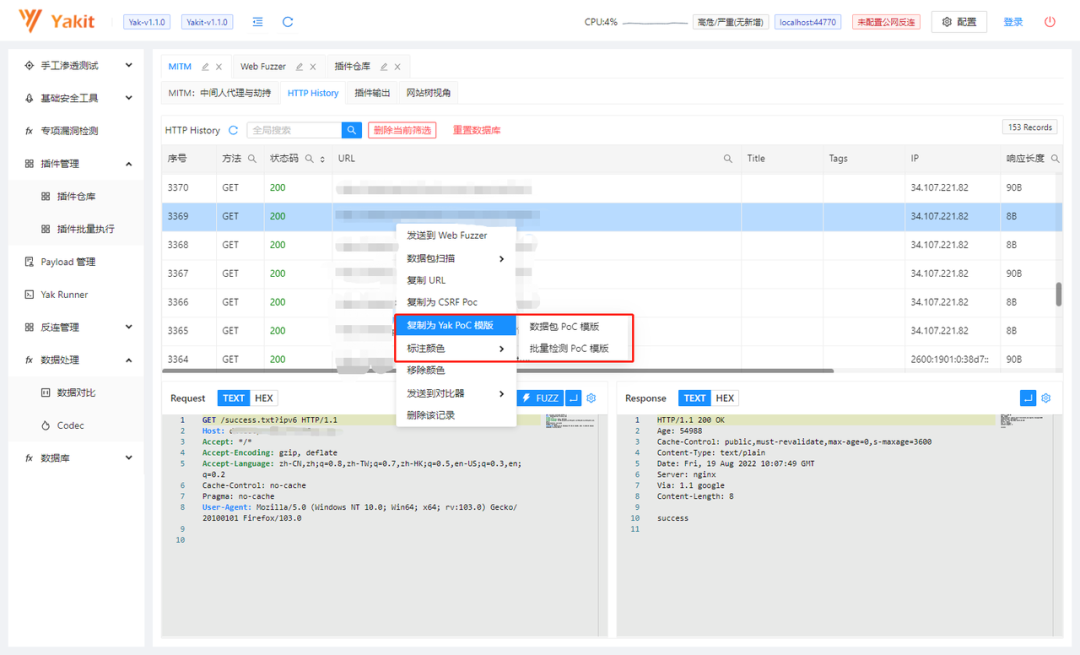Switch Response view to HEX

725,398
